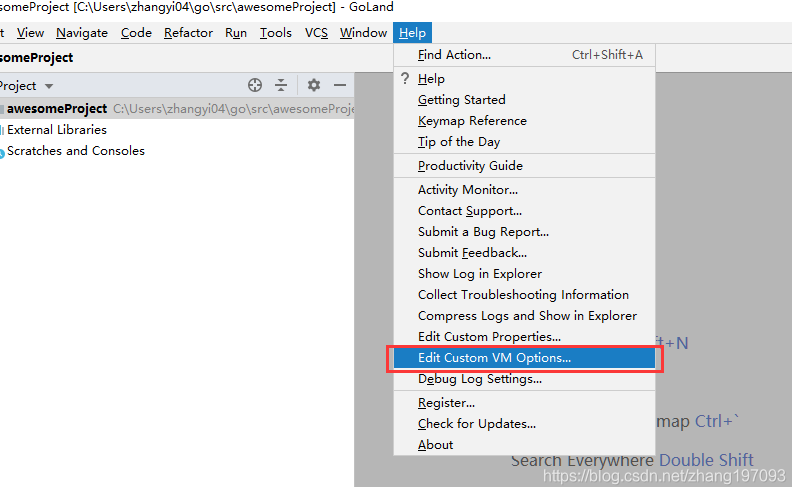Open the Refactor menu
792x487 pixels.
pyautogui.click(x=188, y=33)
